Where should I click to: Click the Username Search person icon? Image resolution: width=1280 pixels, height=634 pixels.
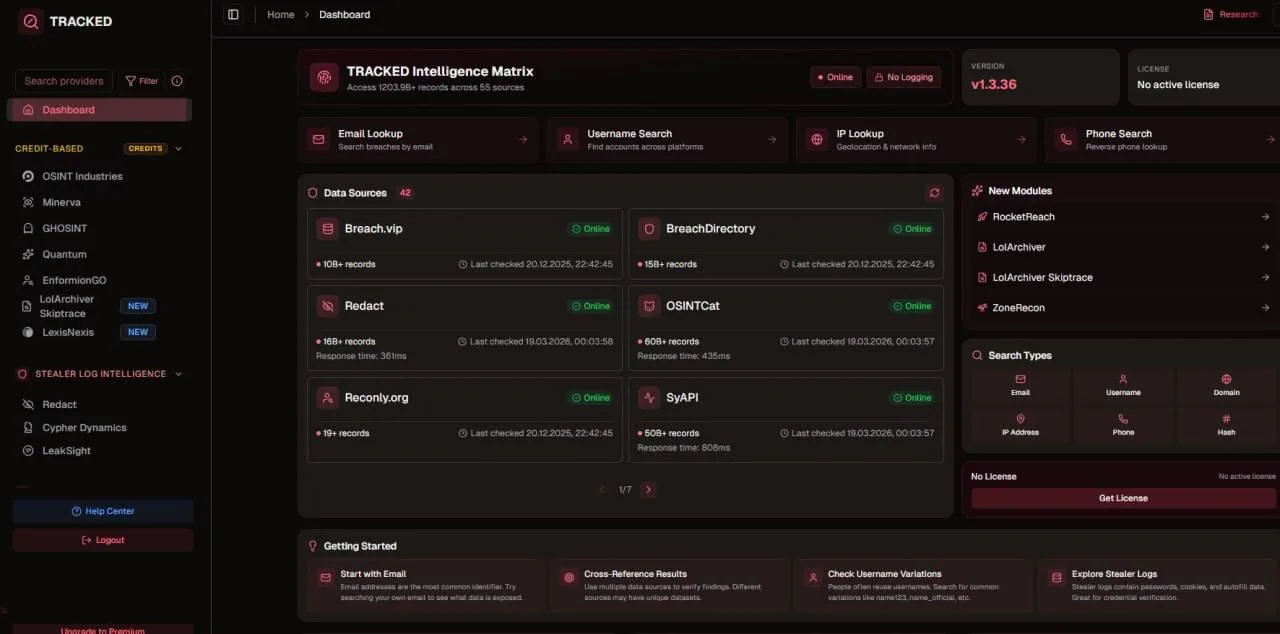[568, 140]
